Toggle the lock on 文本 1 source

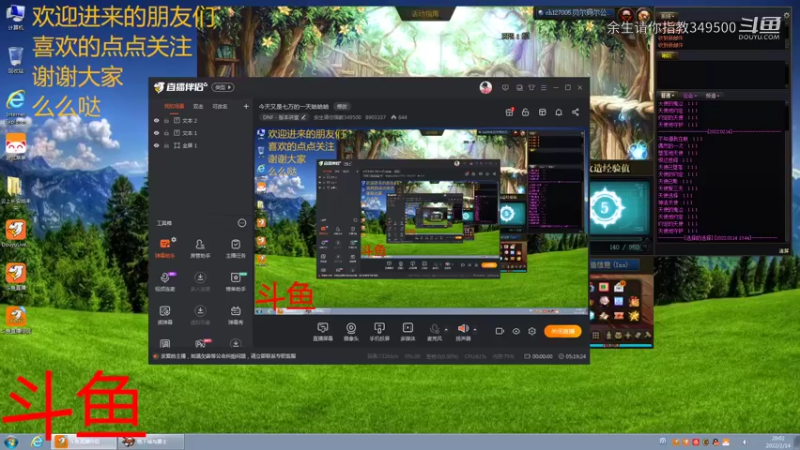[x=166, y=133]
